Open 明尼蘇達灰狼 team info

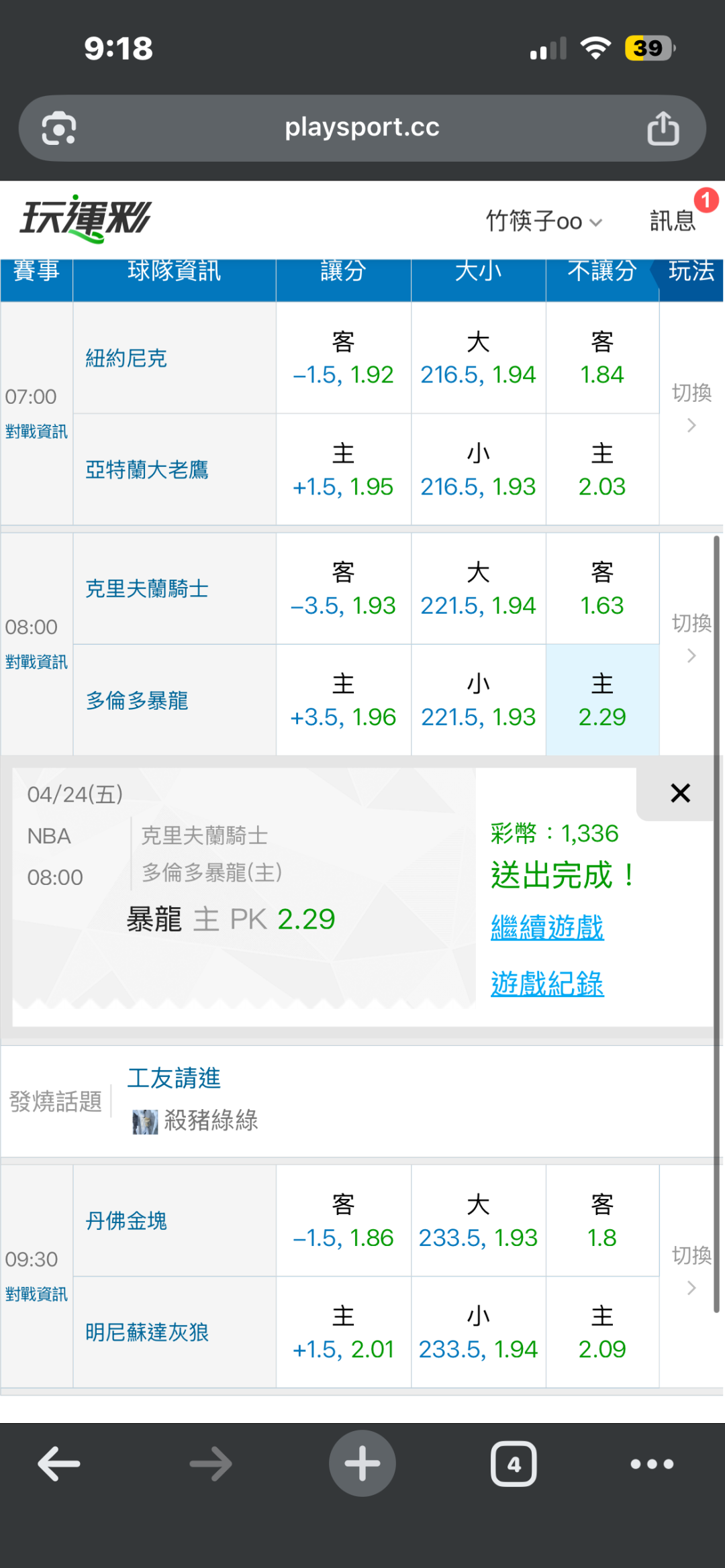[x=147, y=1332]
